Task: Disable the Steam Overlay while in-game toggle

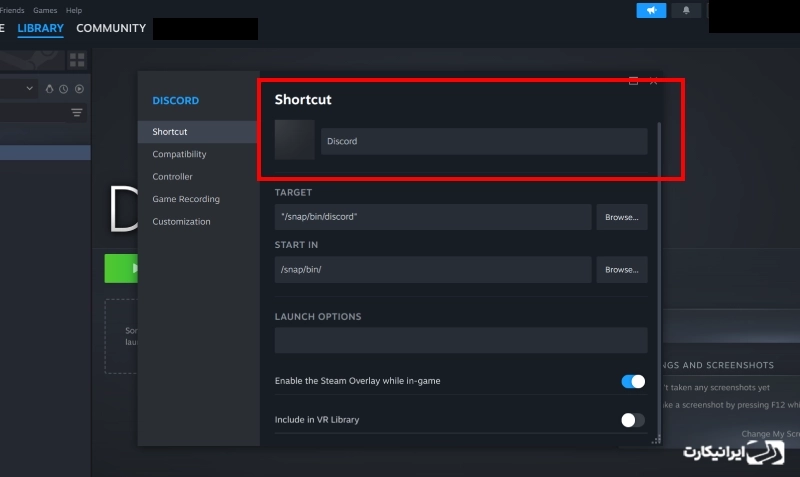Action: coord(632,381)
